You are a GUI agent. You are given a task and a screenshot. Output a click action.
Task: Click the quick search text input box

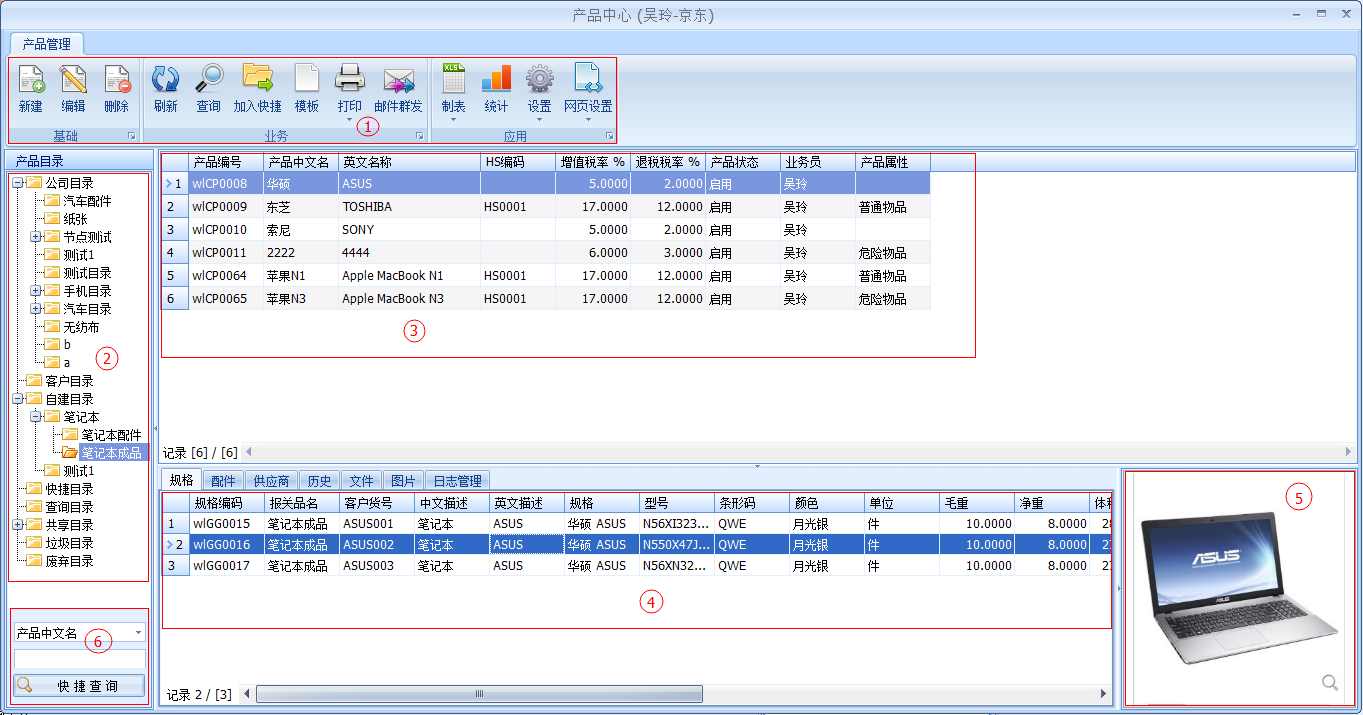(80, 659)
